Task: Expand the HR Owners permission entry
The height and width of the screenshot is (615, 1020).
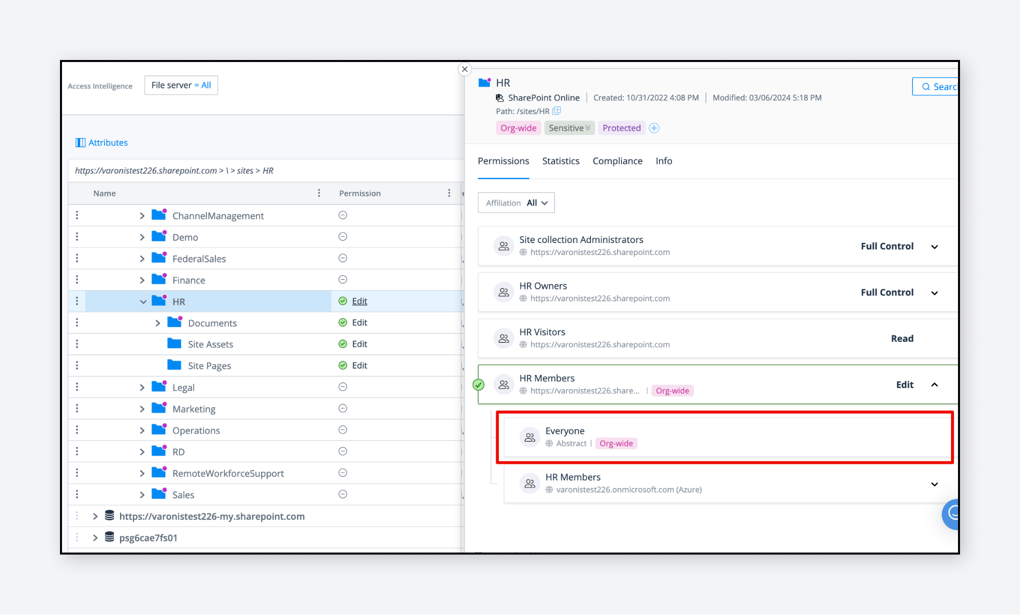Action: (x=935, y=292)
